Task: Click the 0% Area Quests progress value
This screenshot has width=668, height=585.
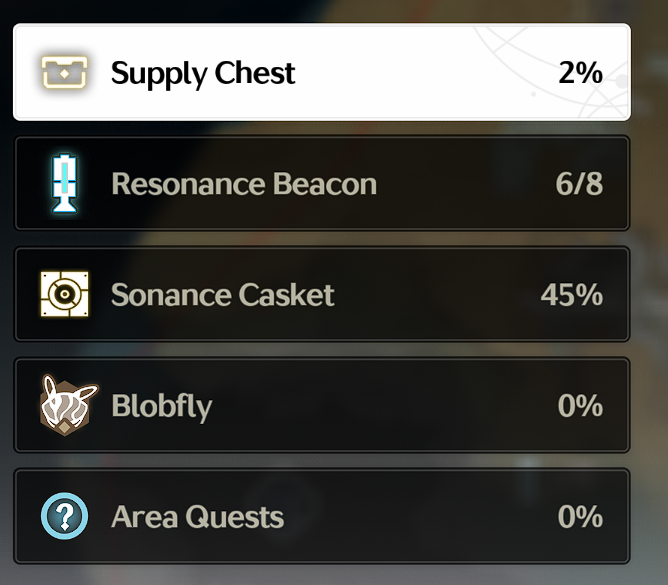Action: (580, 516)
